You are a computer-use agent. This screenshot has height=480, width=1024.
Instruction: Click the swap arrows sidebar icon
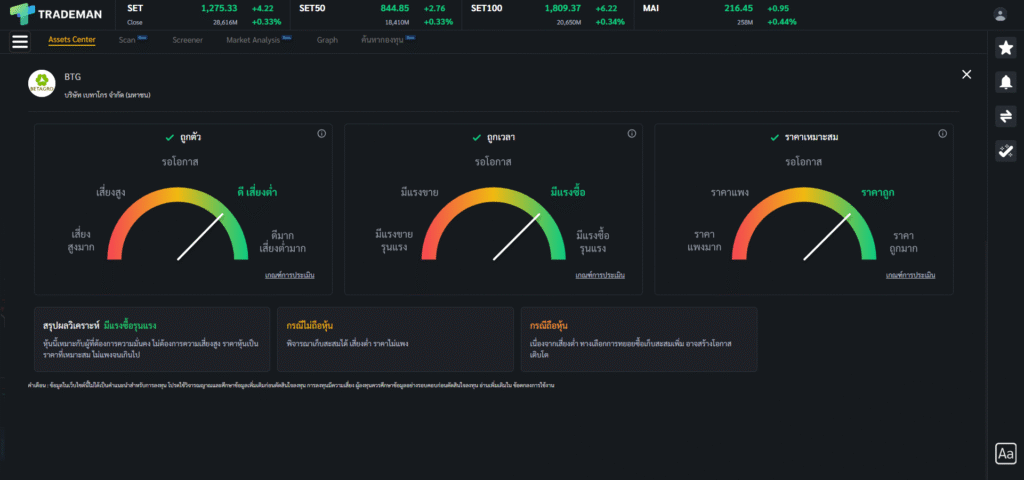[x=1006, y=117]
